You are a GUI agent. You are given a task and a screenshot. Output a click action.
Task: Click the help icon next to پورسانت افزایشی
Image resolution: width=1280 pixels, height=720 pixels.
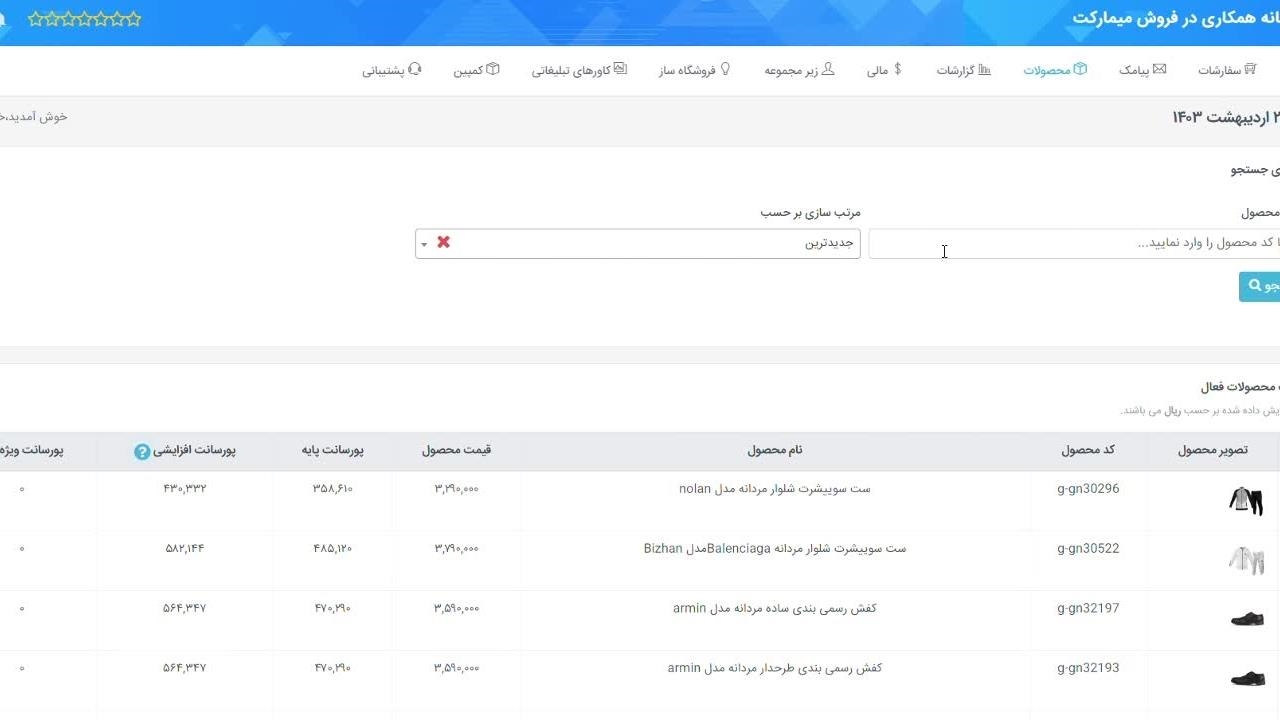click(x=142, y=452)
